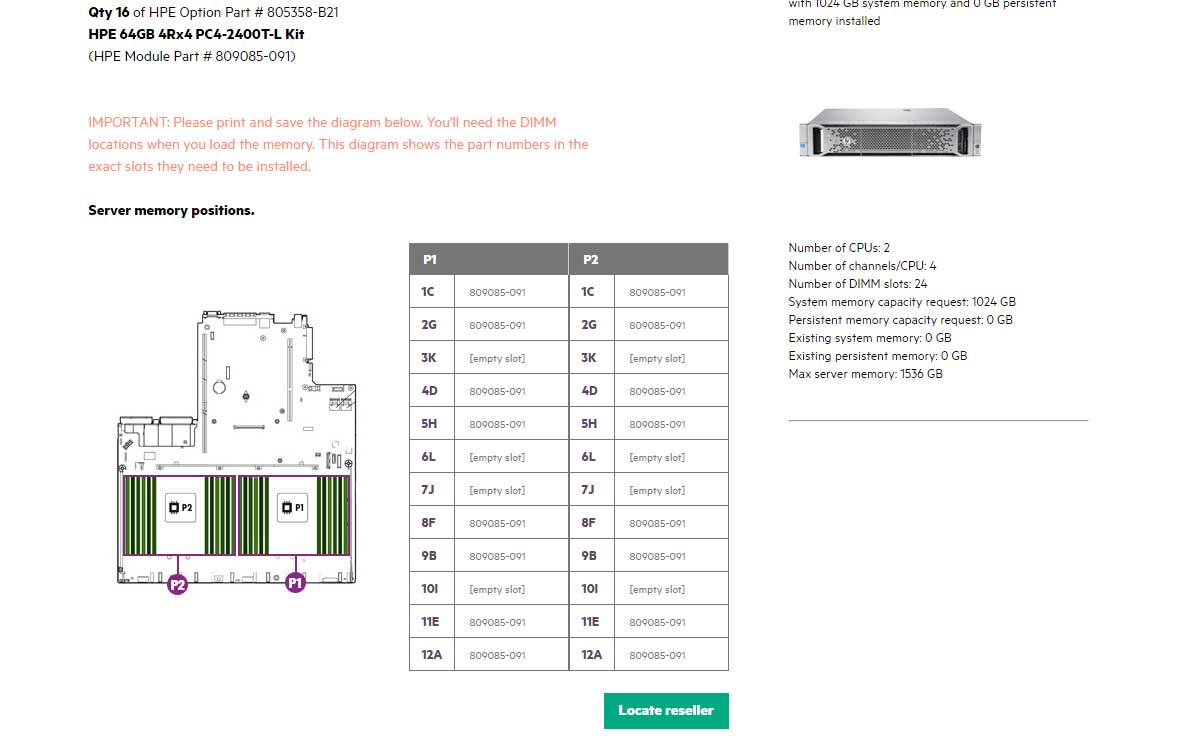Click 'Number of DIMM slots: 24' line
The height and width of the screenshot is (739, 1183).
pos(858,284)
